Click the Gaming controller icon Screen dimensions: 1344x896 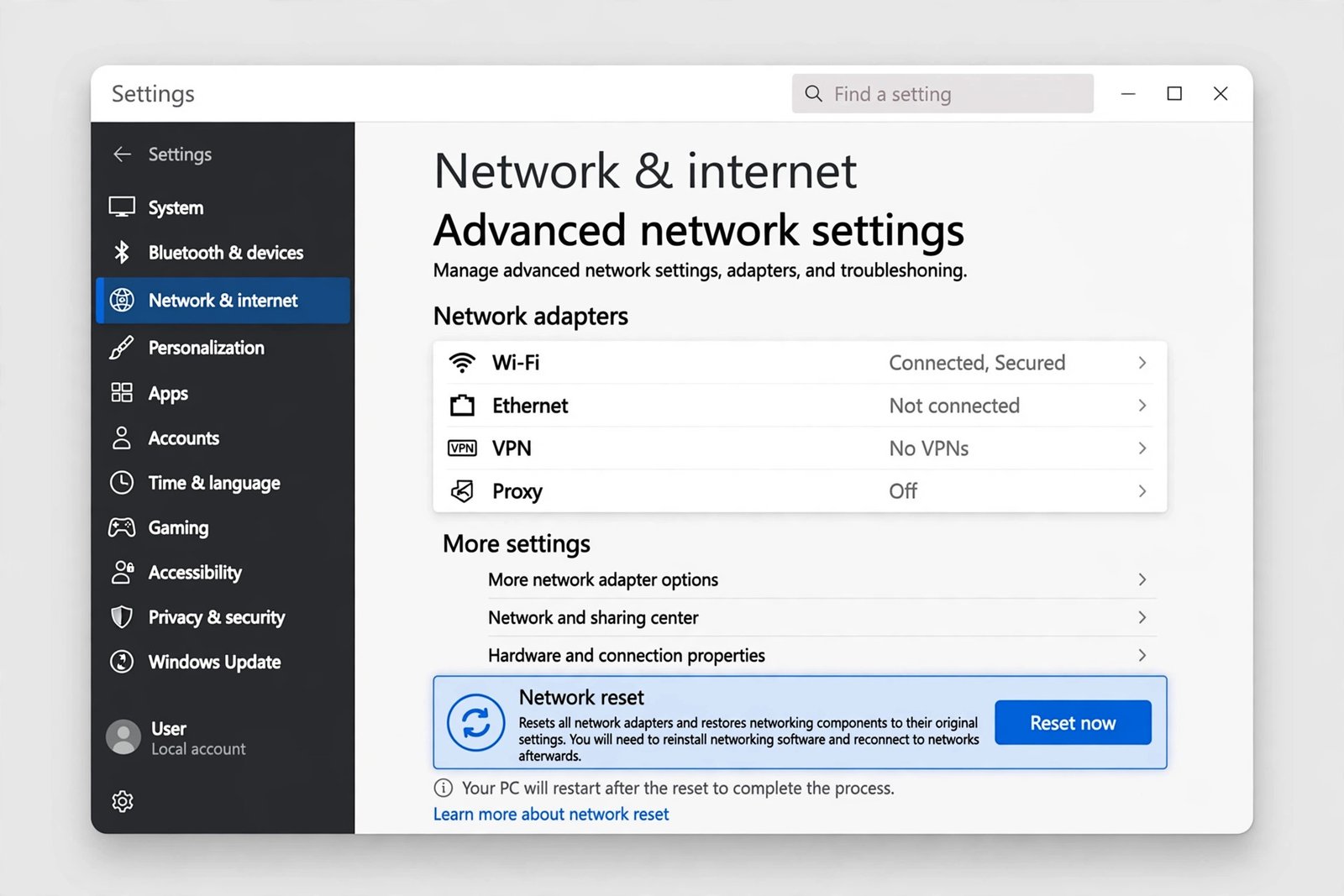pyautogui.click(x=122, y=527)
